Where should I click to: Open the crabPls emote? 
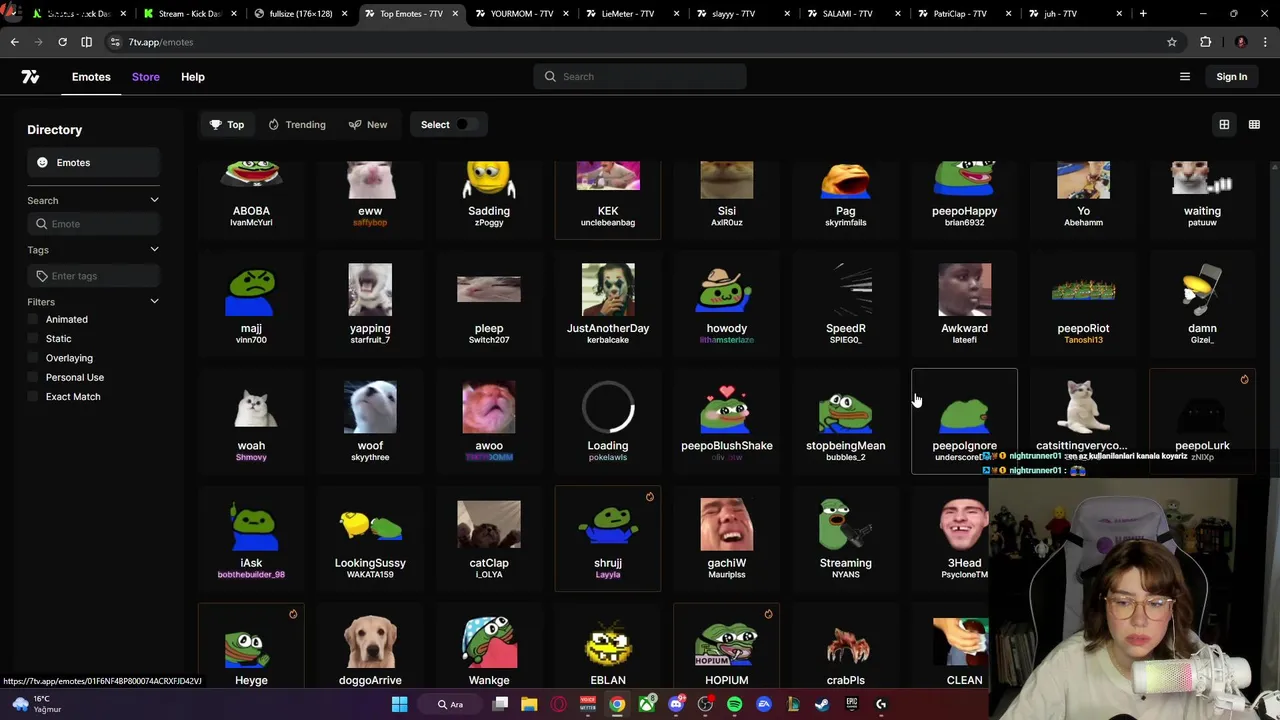(x=846, y=647)
